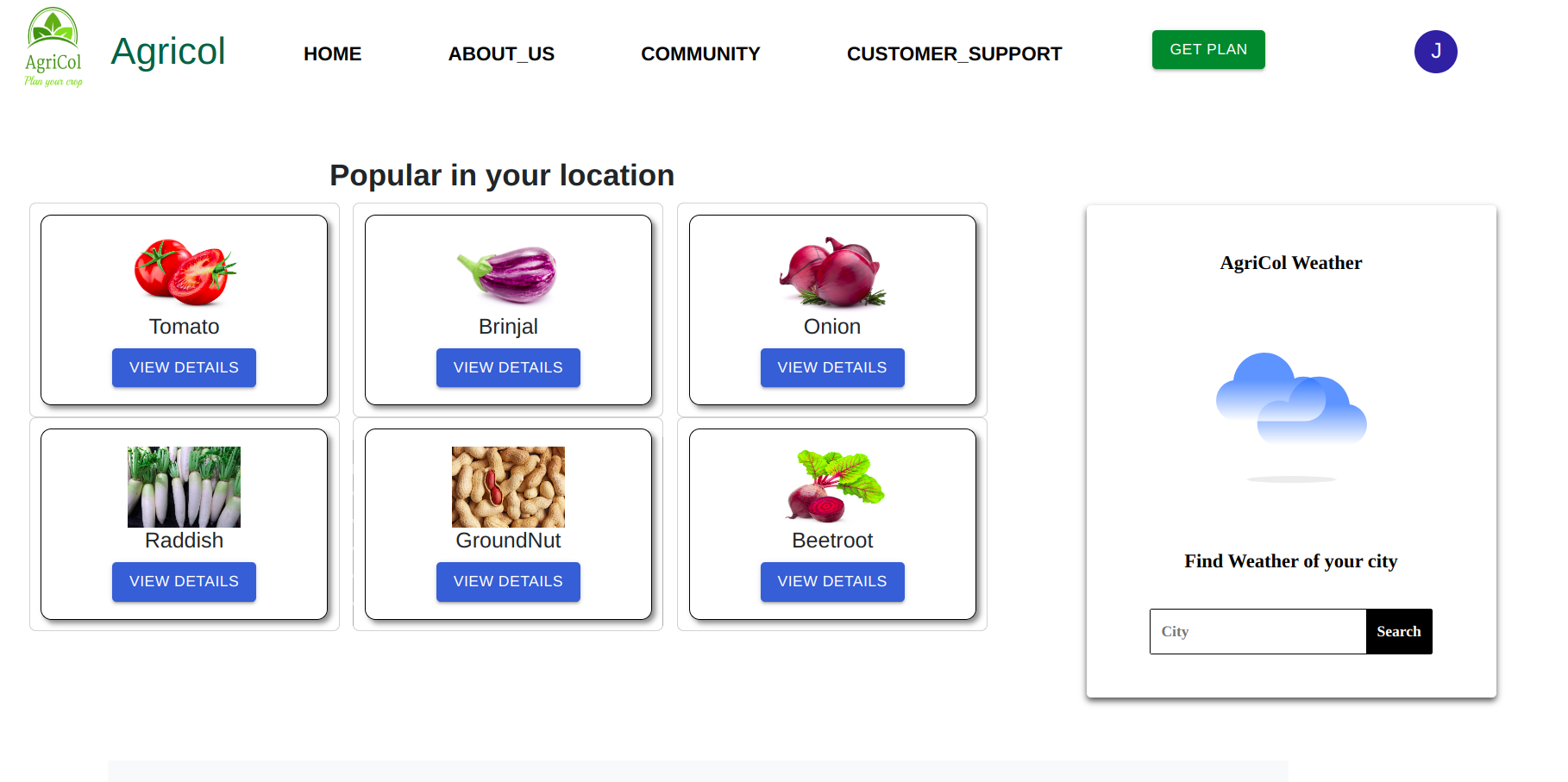Go to the HOME menu item
1568x782 pixels.
coord(332,53)
